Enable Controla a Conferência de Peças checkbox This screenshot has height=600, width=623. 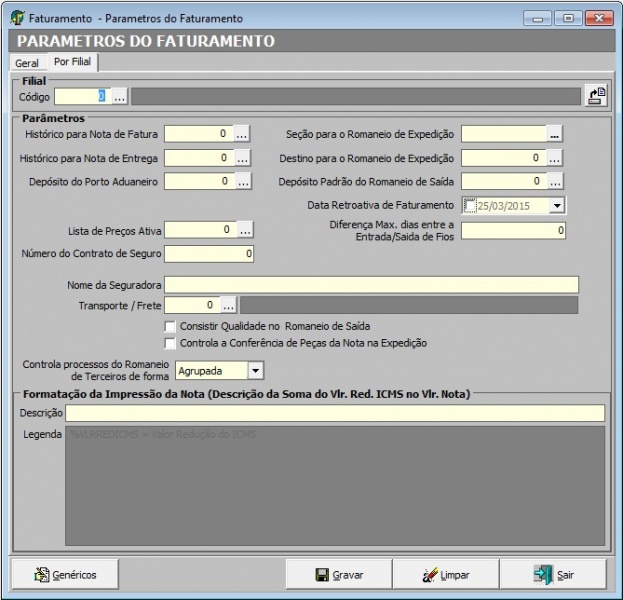click(170, 343)
